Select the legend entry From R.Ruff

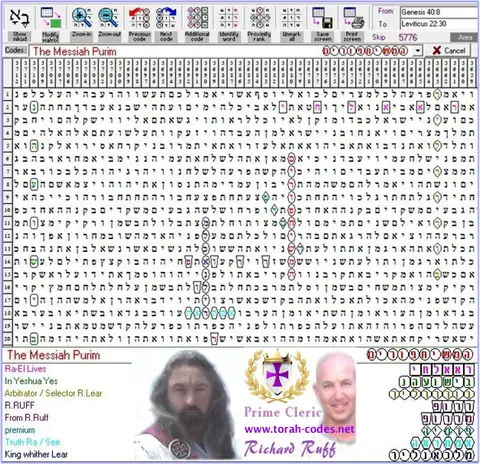pyautogui.click(x=26, y=418)
